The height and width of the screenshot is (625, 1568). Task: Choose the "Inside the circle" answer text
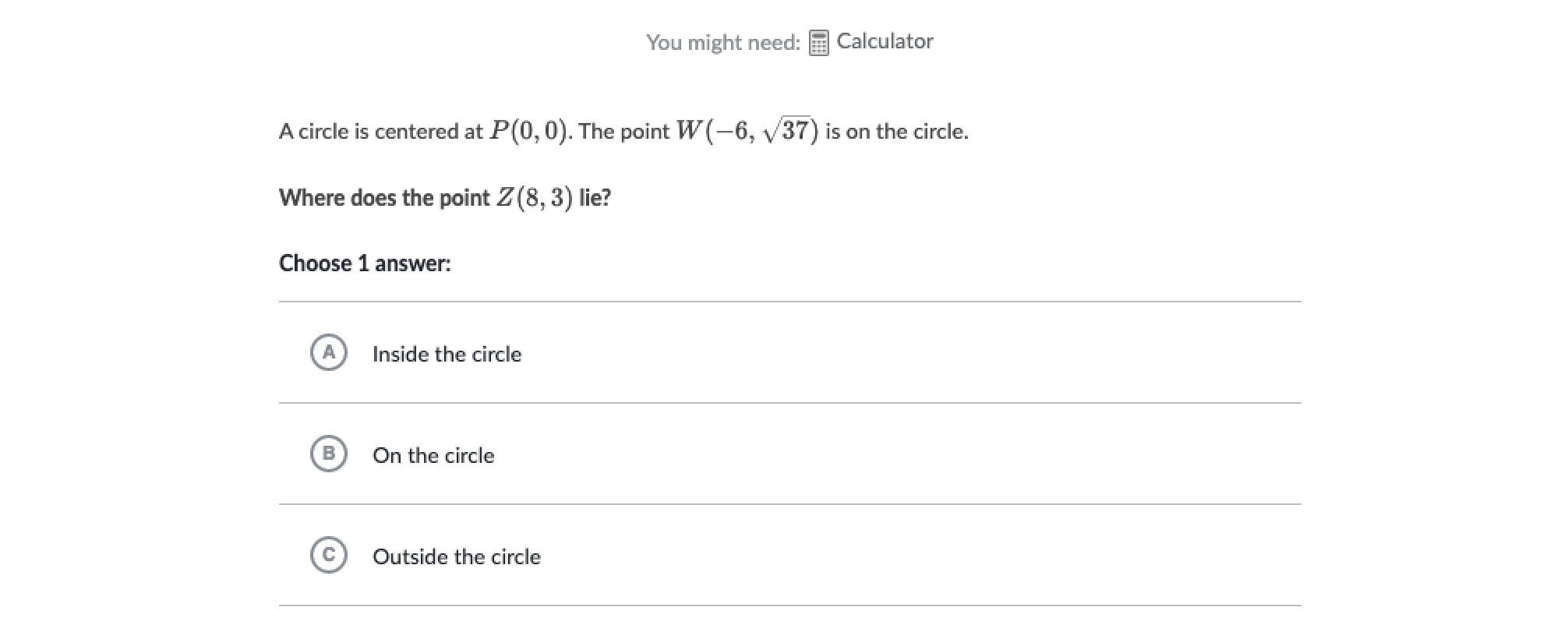coord(447,355)
